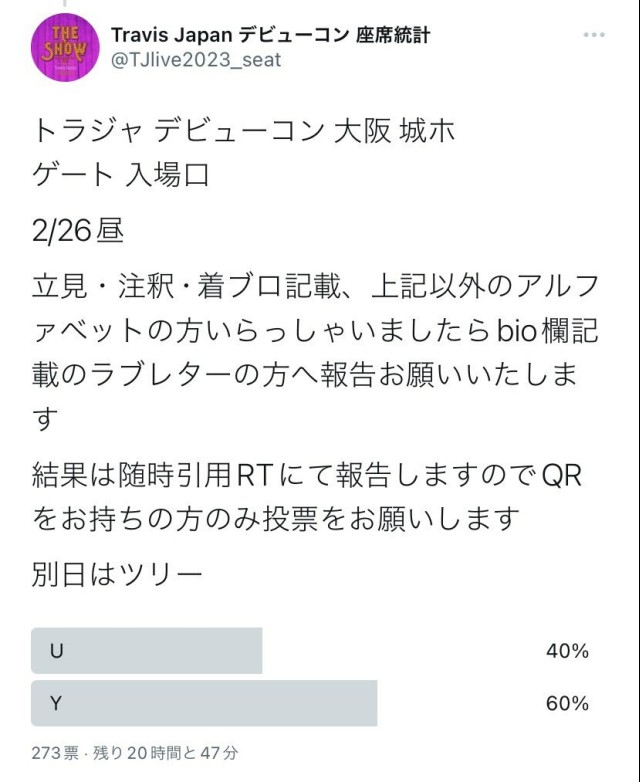The width and height of the screenshot is (640, 782).
Task: Click the THE SHOW profile avatar
Action: pos(66,47)
